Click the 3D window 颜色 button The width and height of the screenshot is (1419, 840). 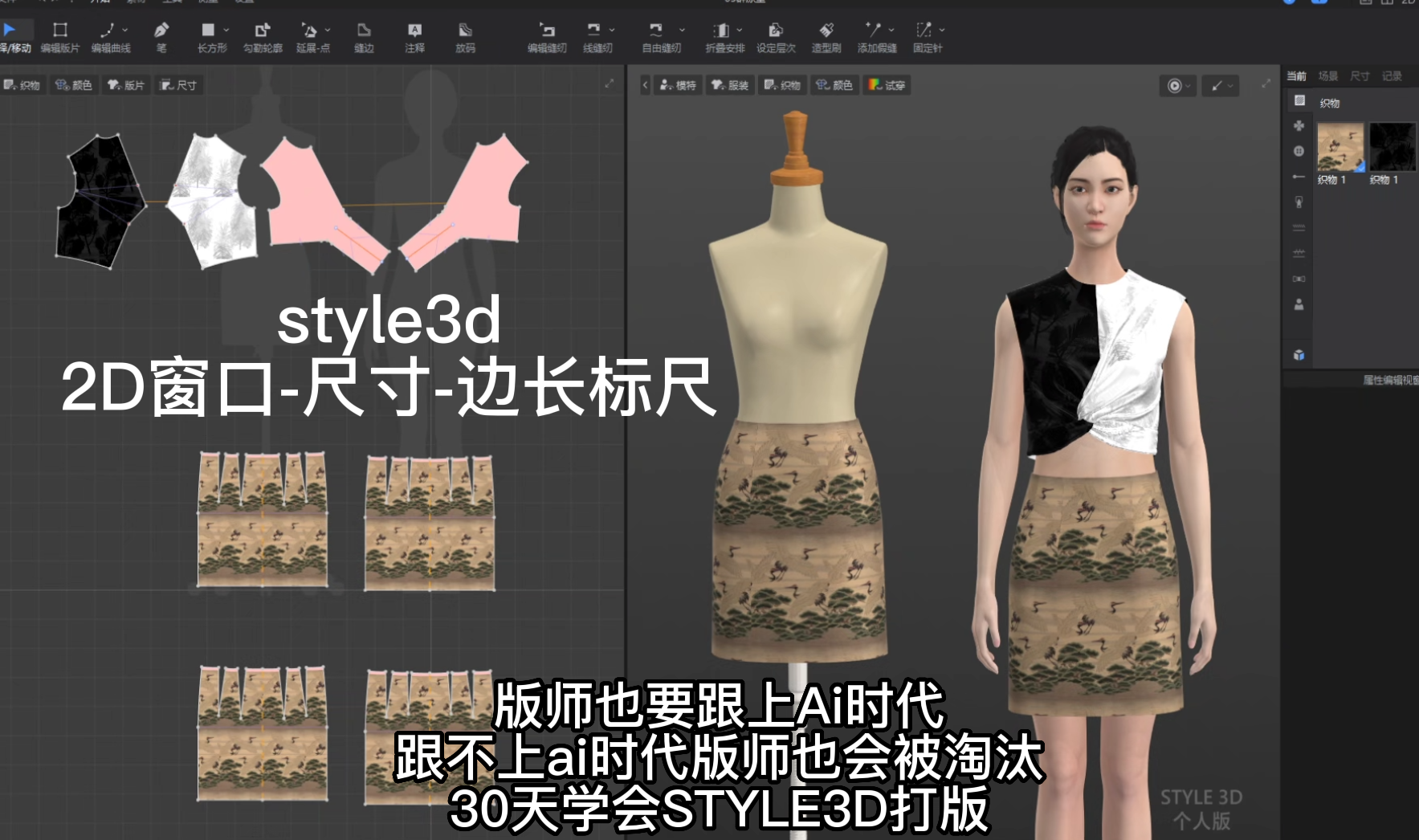tap(834, 85)
